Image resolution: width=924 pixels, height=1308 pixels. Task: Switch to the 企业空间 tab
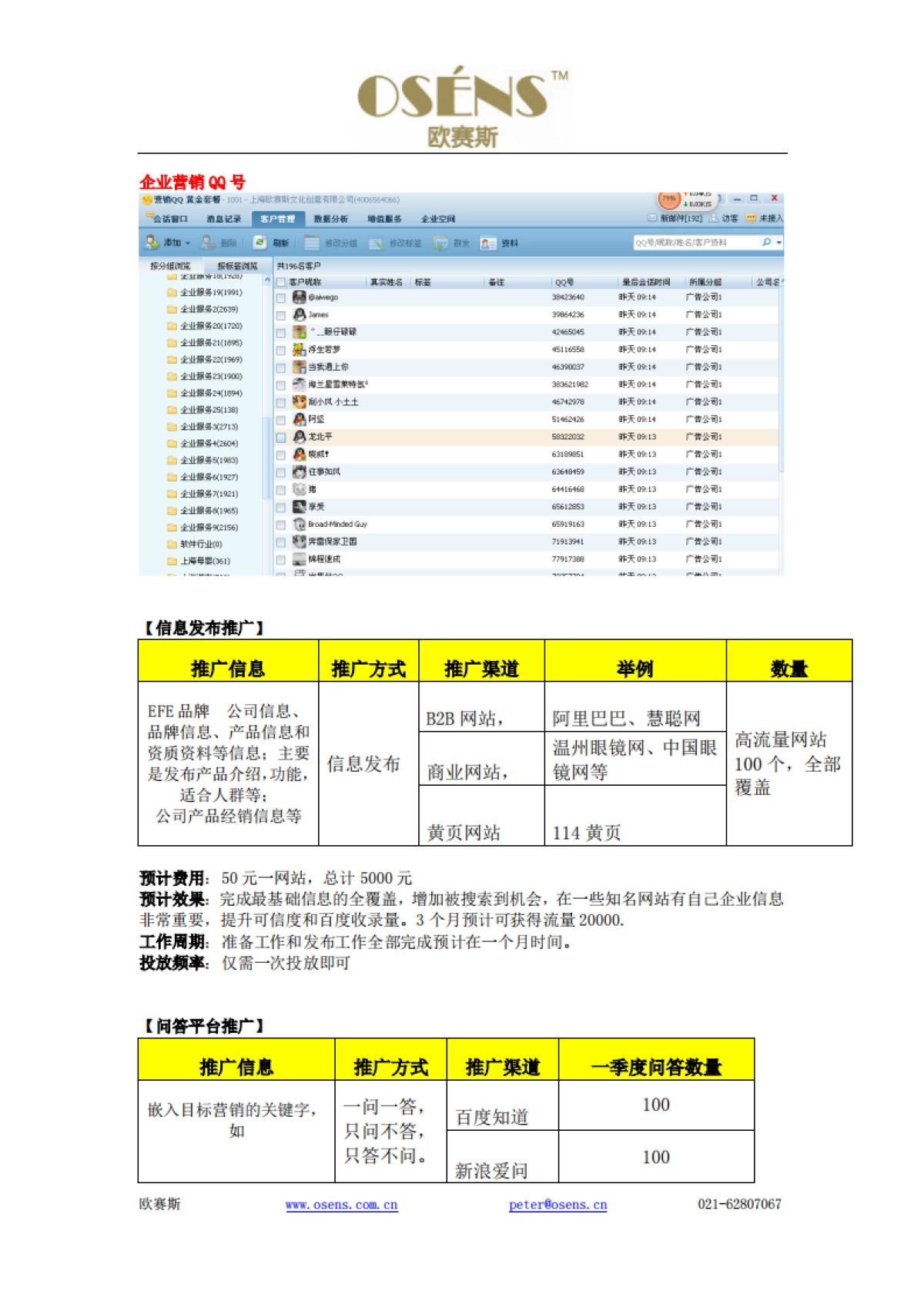pos(438,219)
